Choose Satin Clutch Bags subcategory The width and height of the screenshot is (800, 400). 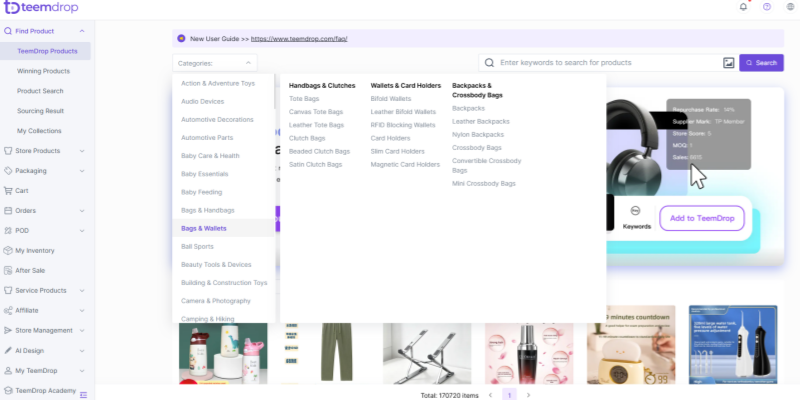[315, 164]
